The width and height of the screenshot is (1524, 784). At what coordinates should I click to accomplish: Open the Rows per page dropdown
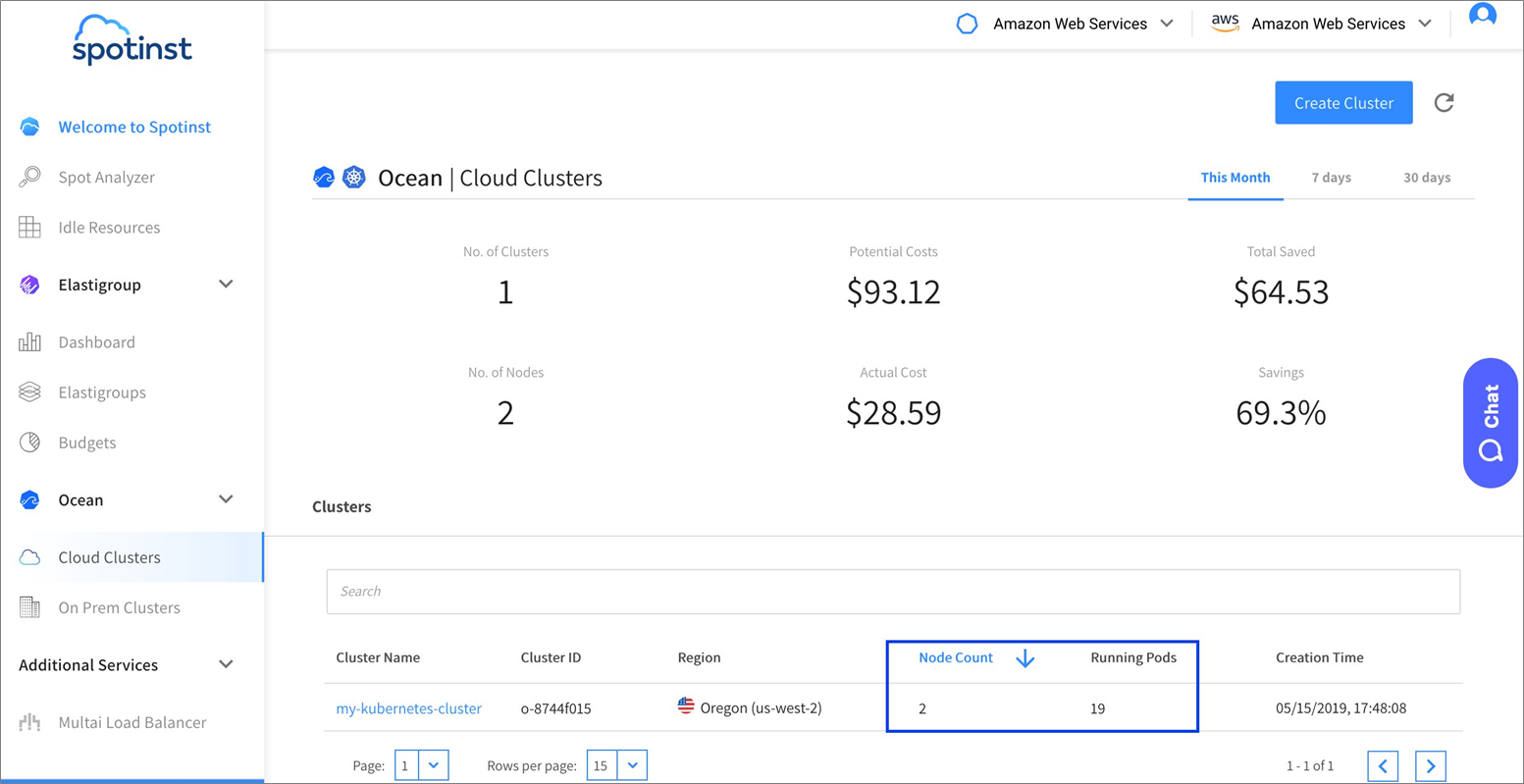tap(617, 765)
